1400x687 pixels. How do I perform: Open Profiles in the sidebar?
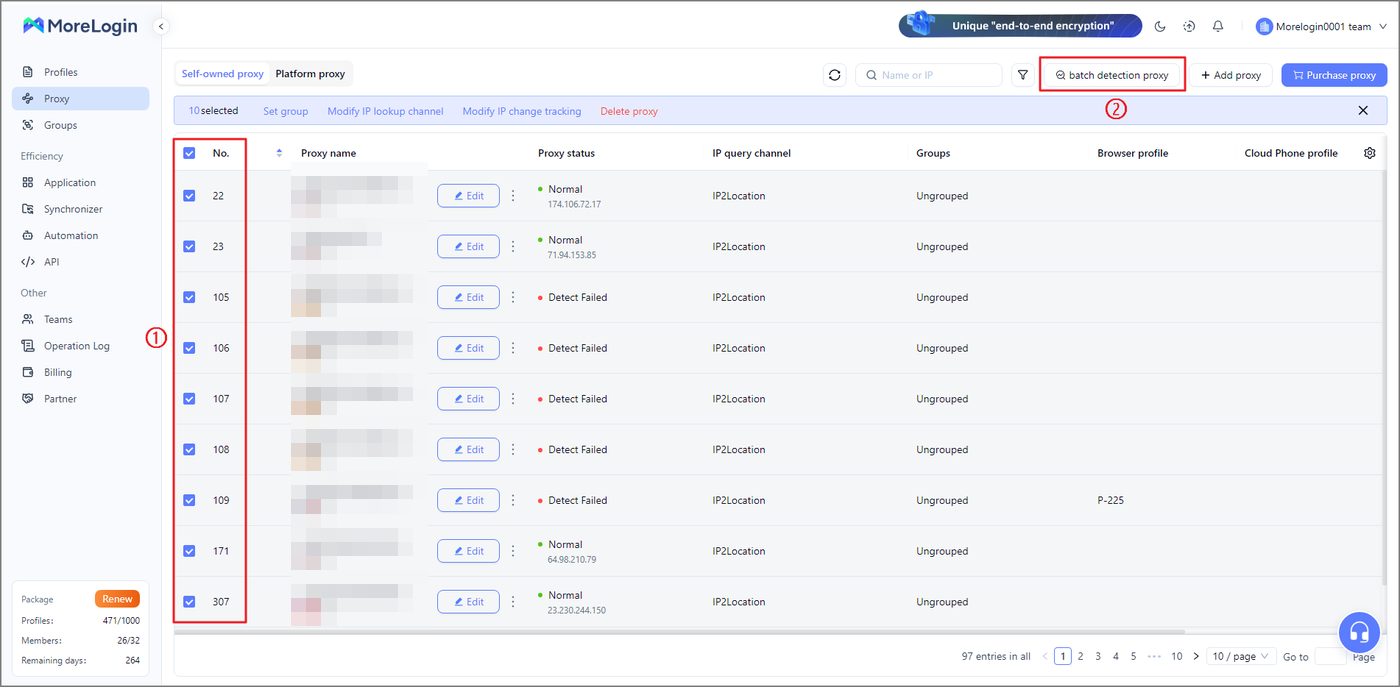click(x=80, y=72)
